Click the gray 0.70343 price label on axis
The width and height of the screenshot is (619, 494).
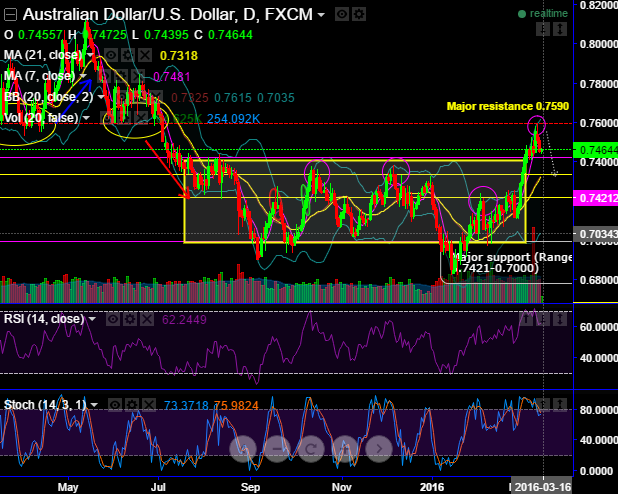(x=596, y=234)
